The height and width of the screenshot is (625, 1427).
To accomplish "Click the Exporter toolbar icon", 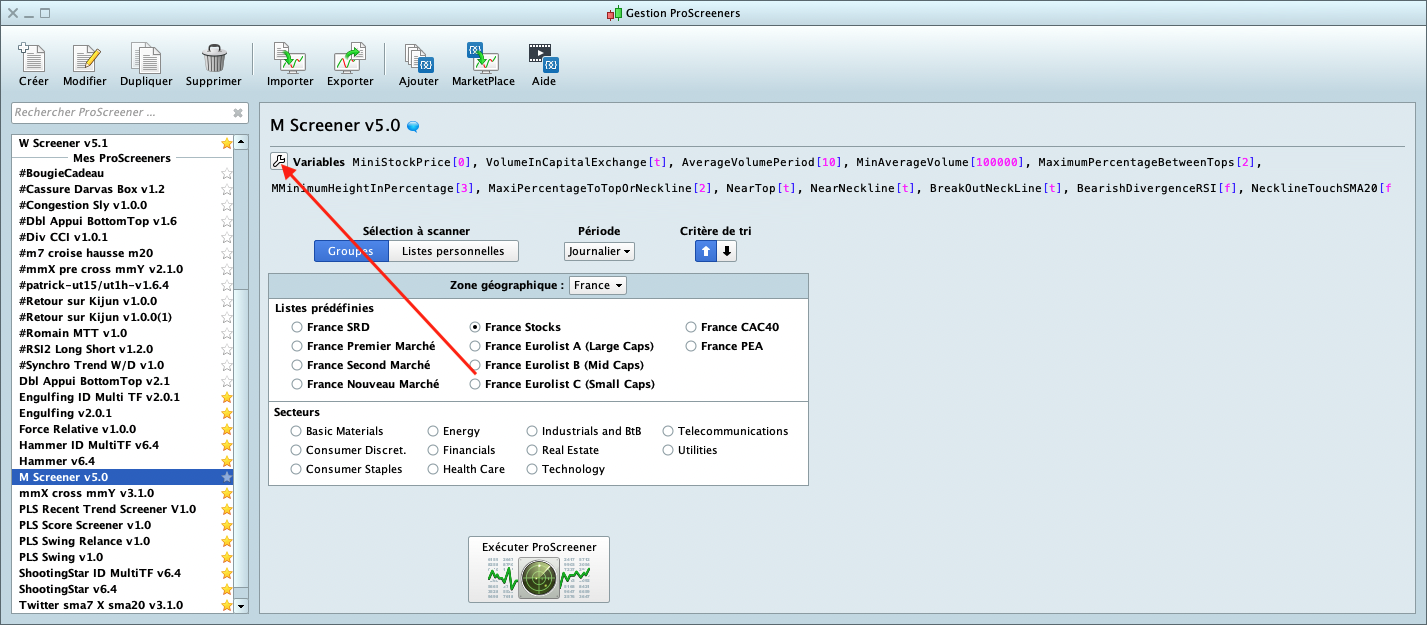I will click(x=350, y=59).
